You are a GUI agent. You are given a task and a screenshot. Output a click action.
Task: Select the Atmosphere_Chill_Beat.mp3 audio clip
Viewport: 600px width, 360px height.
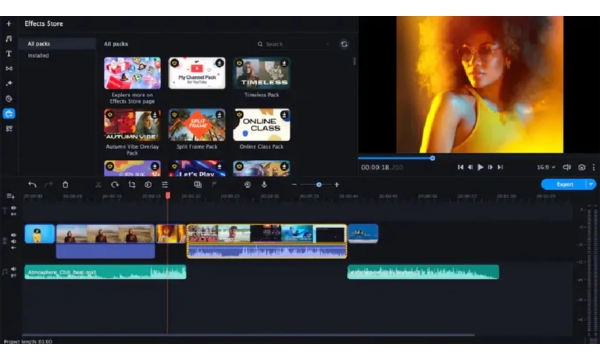click(x=105, y=272)
